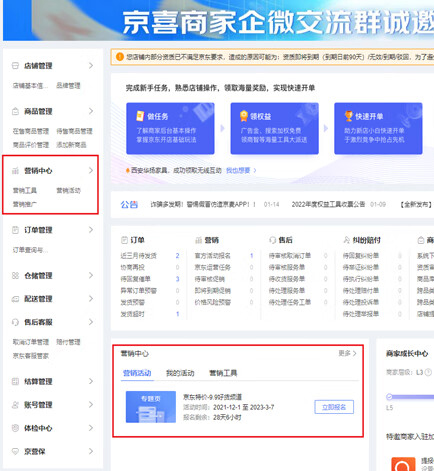
Task: Open 在售商品管理 sidebar link
Action: [31, 131]
